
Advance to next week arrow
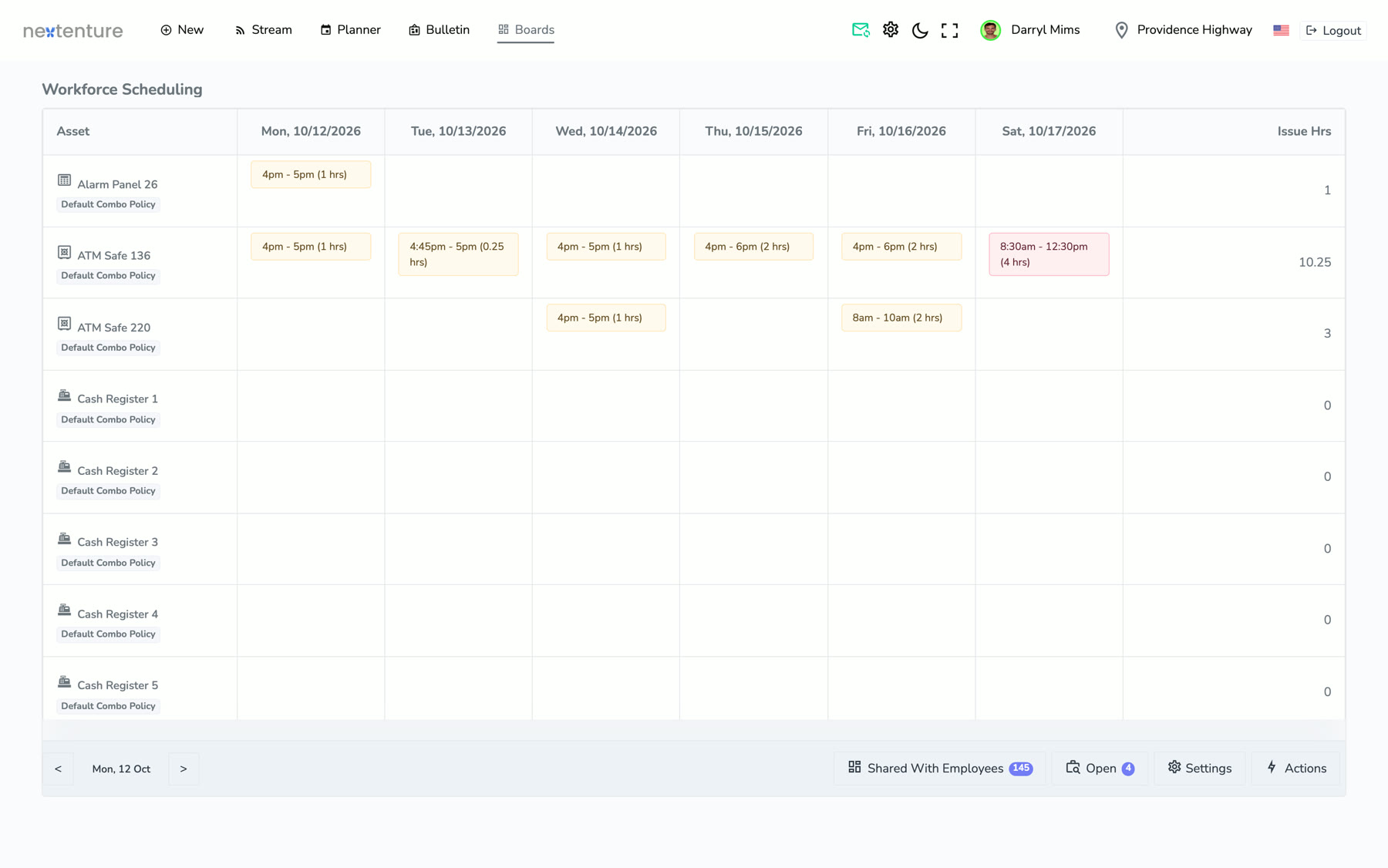[x=184, y=769]
